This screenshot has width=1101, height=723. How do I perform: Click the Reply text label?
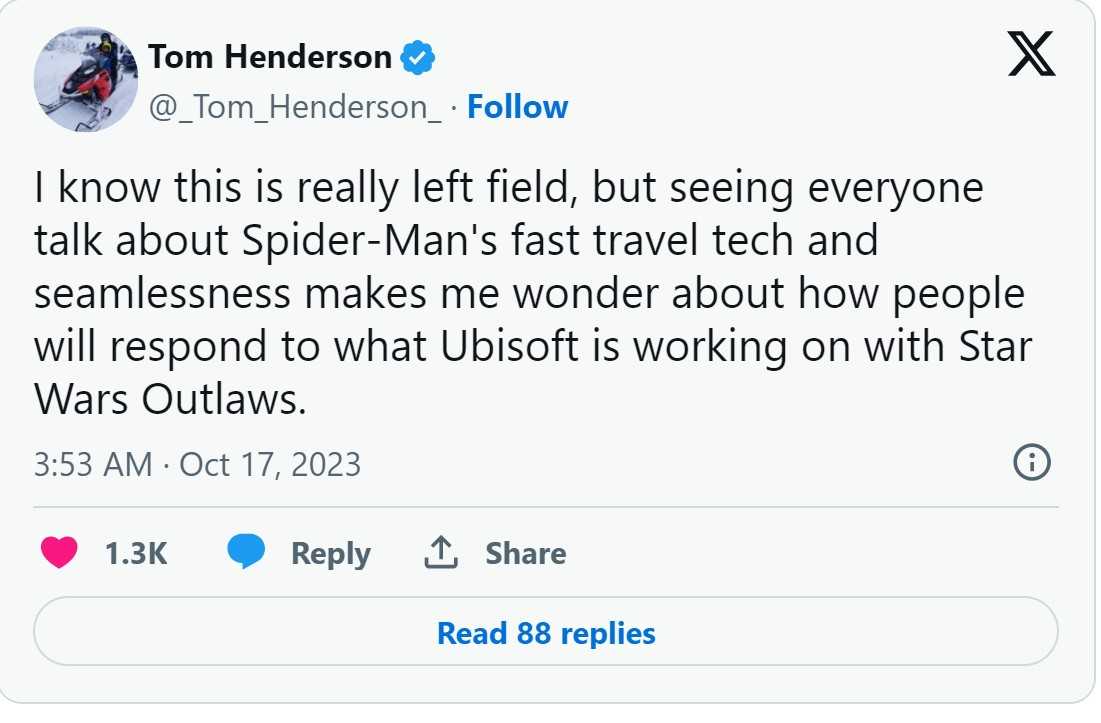330,553
